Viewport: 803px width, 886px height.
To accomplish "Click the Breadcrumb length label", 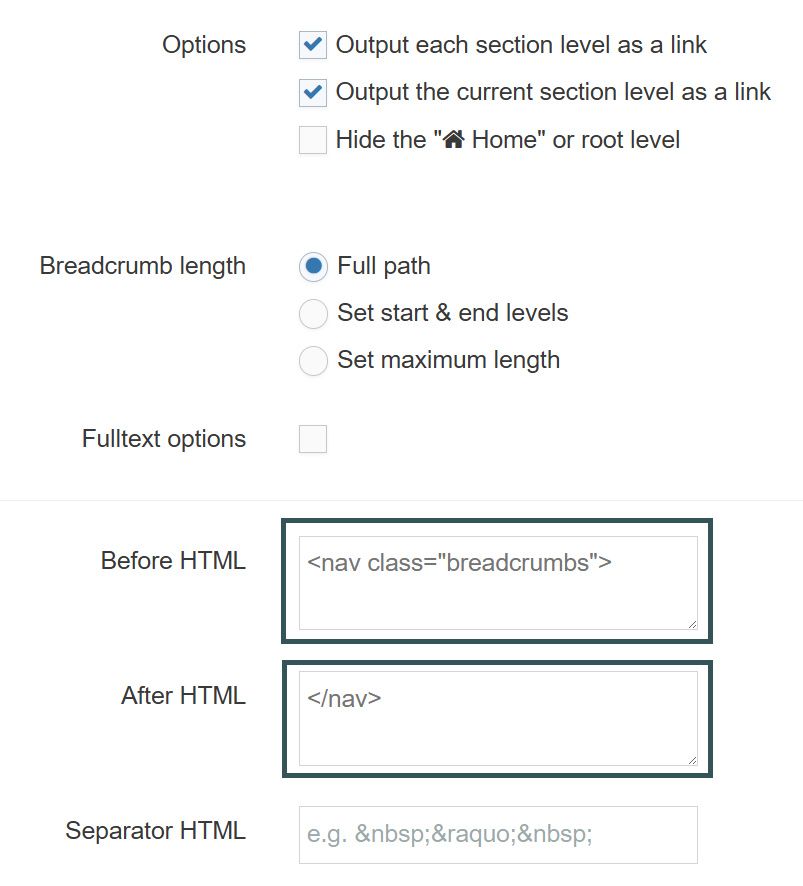I will point(142,266).
